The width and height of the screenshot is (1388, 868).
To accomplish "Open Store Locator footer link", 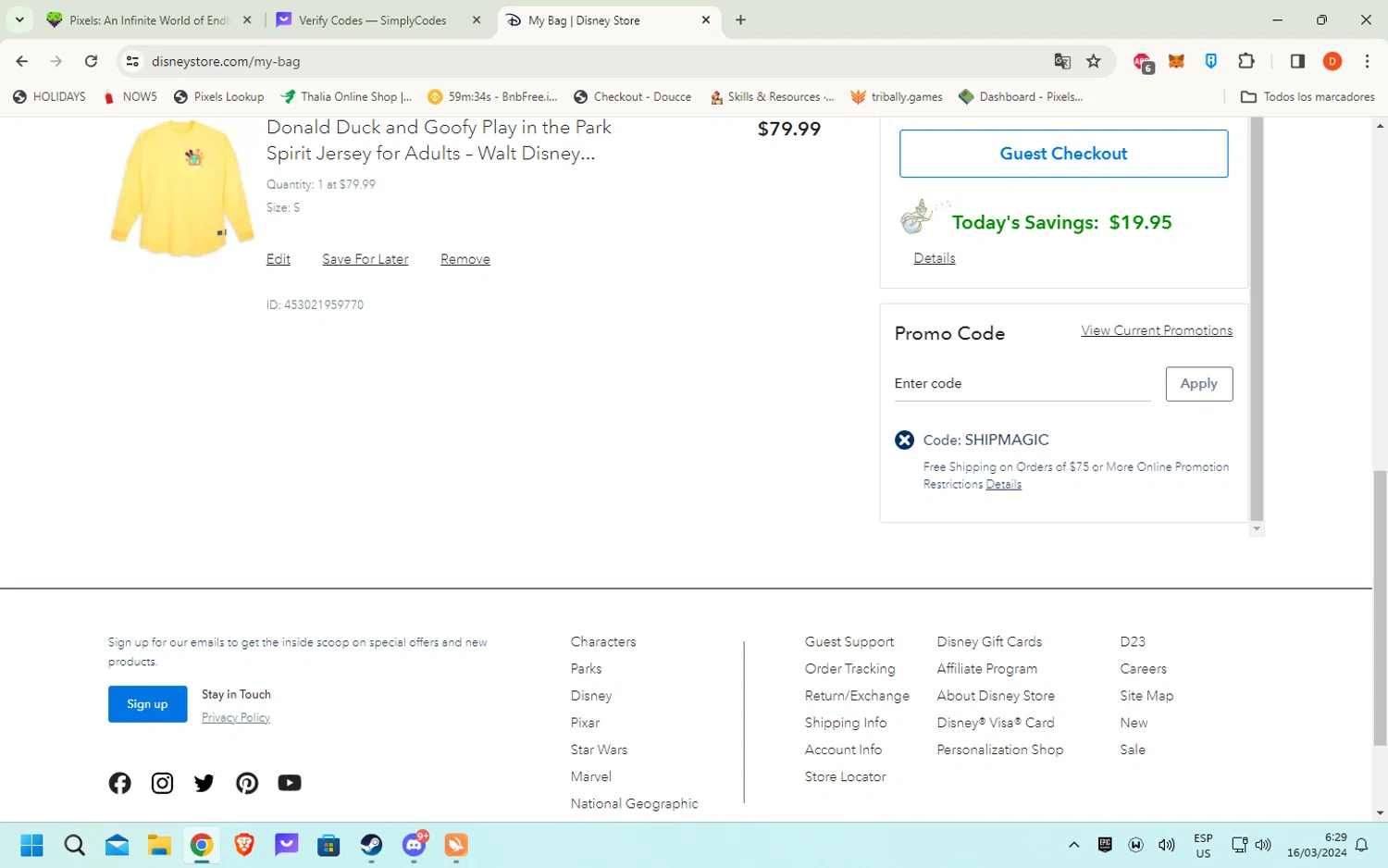I will (x=845, y=776).
